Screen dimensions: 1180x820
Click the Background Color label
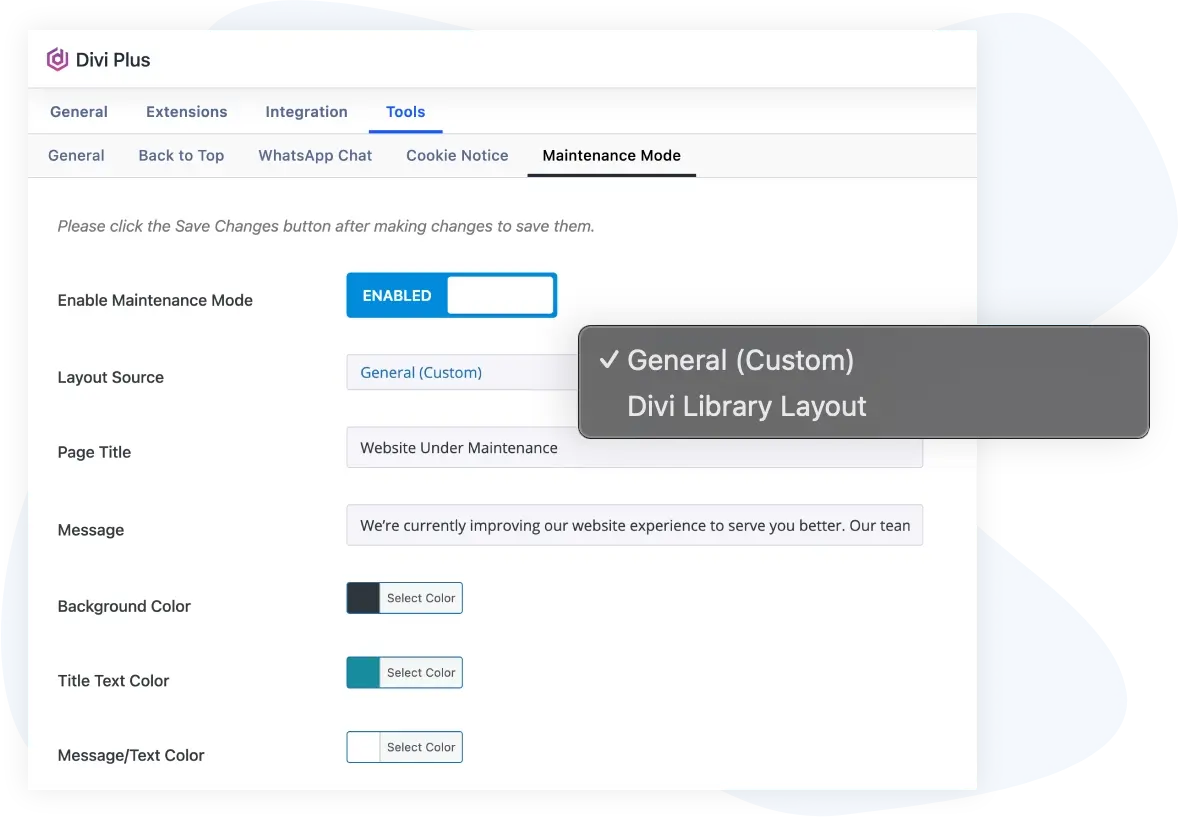(x=124, y=606)
